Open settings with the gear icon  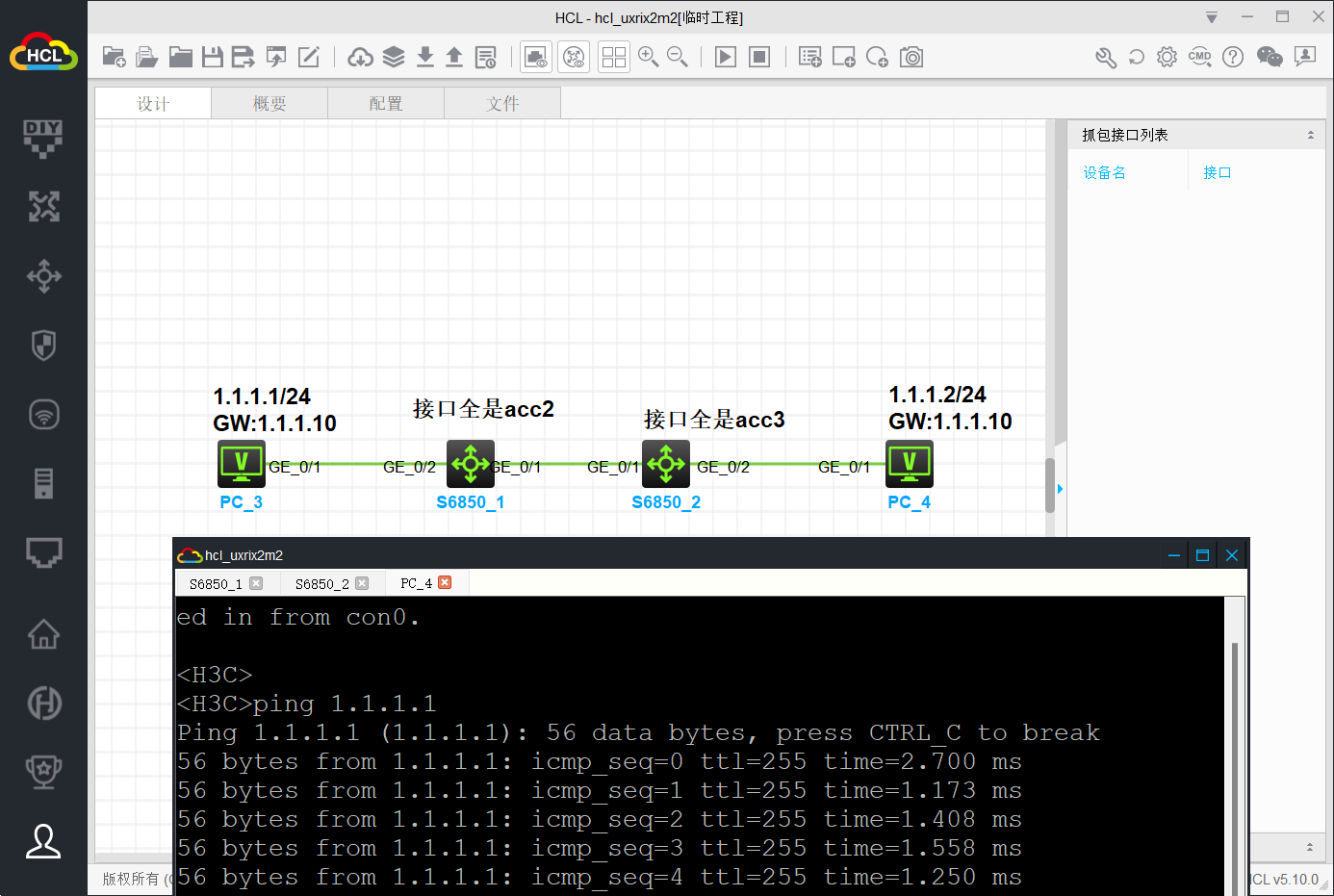(1167, 58)
